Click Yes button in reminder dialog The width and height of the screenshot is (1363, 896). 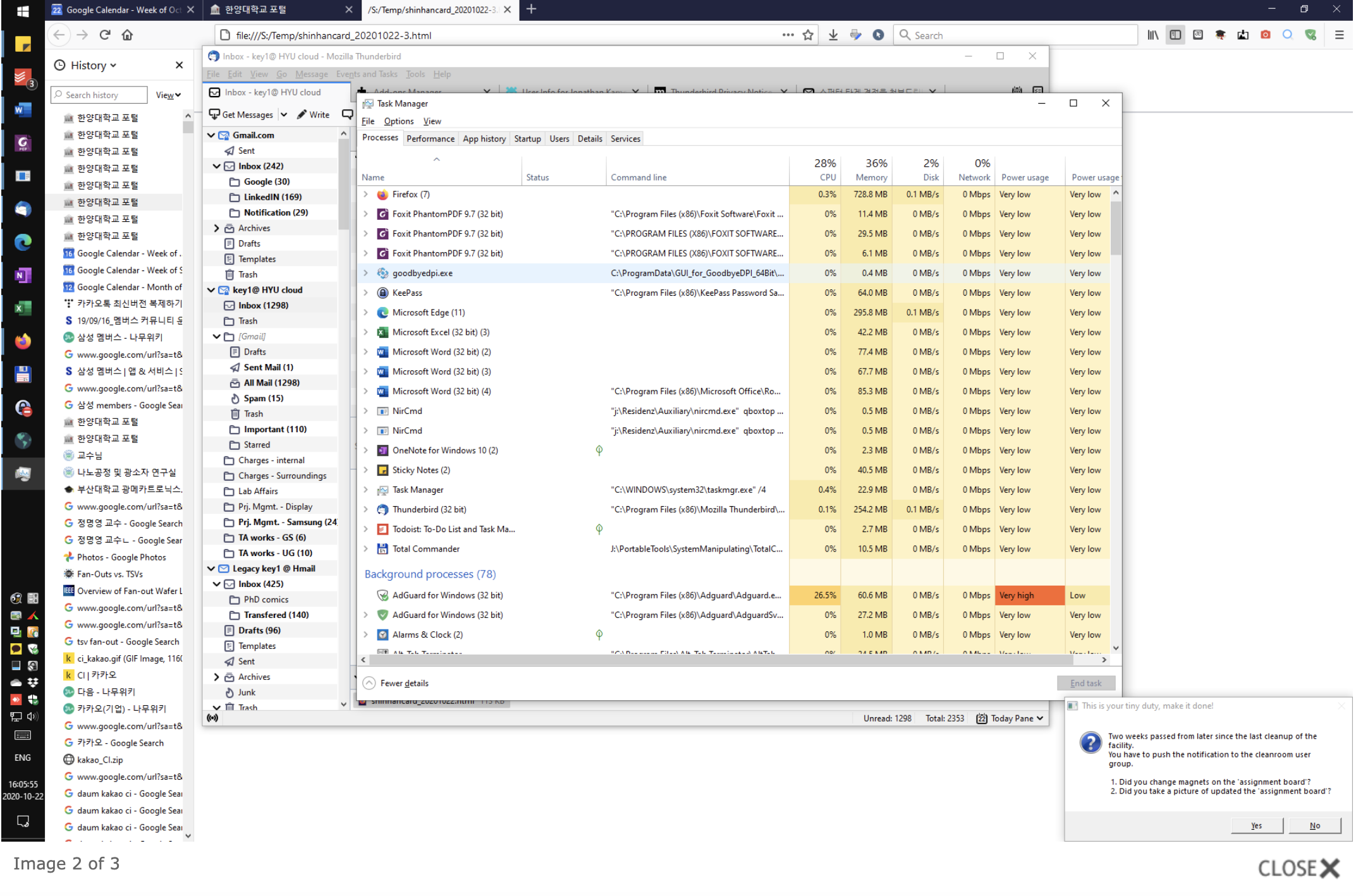1257,826
